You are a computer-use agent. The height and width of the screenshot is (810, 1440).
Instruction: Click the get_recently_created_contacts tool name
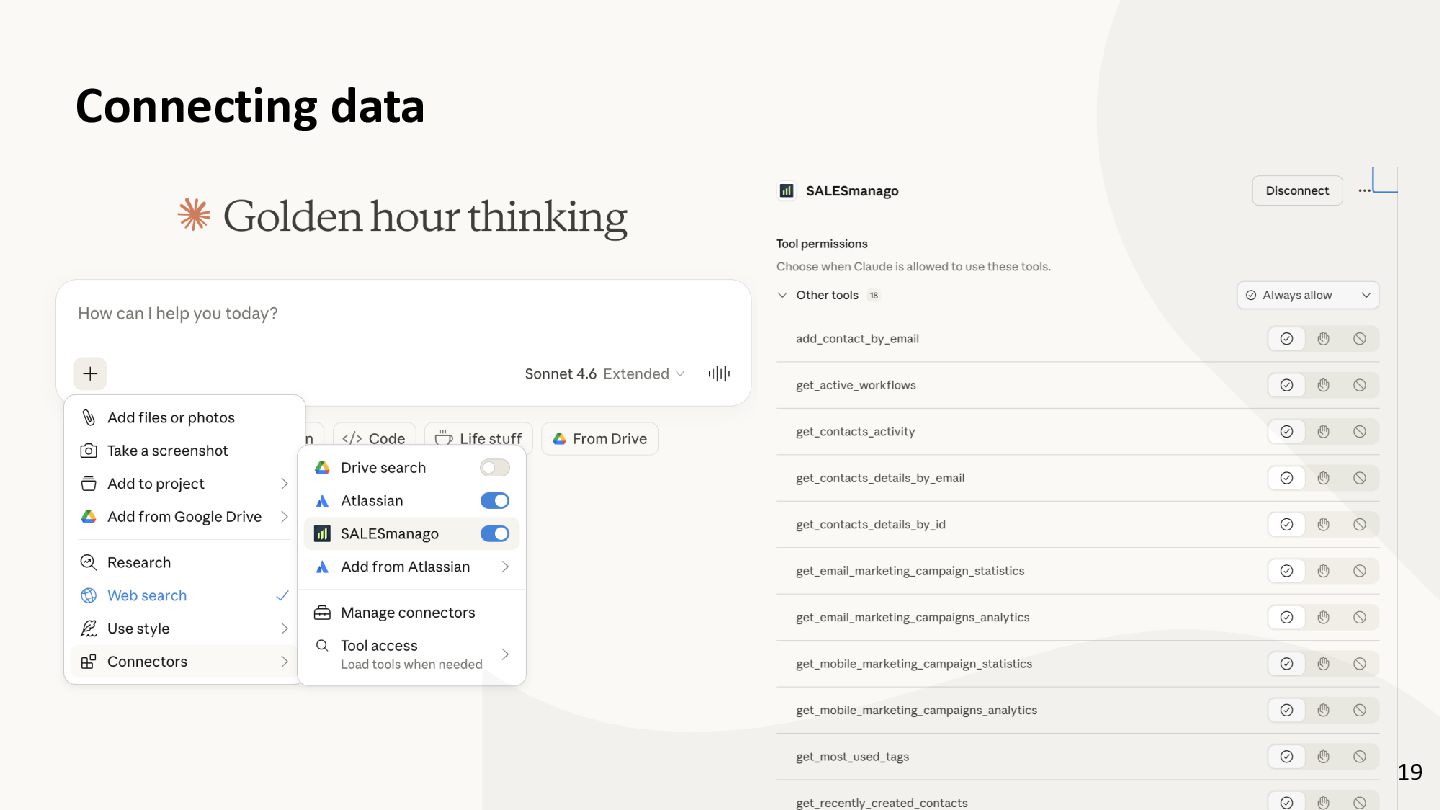882,803
